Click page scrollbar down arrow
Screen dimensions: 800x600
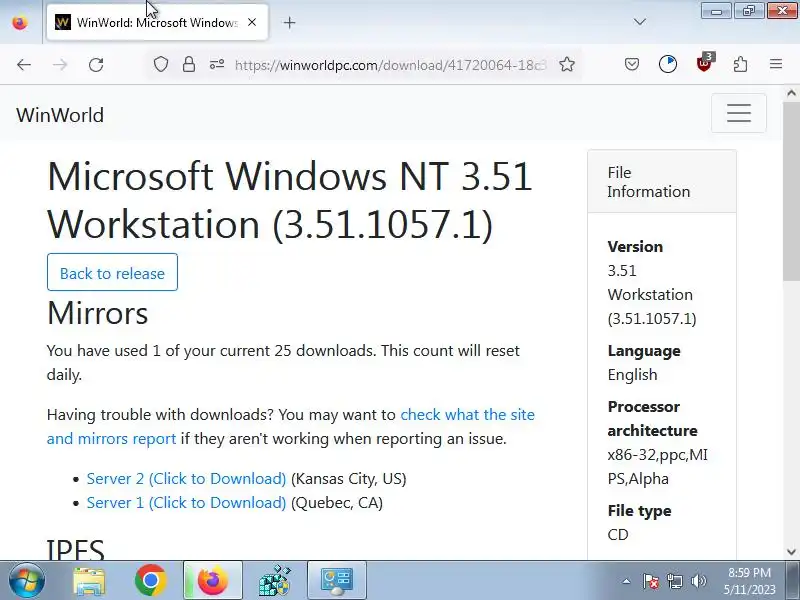pyautogui.click(x=791, y=552)
